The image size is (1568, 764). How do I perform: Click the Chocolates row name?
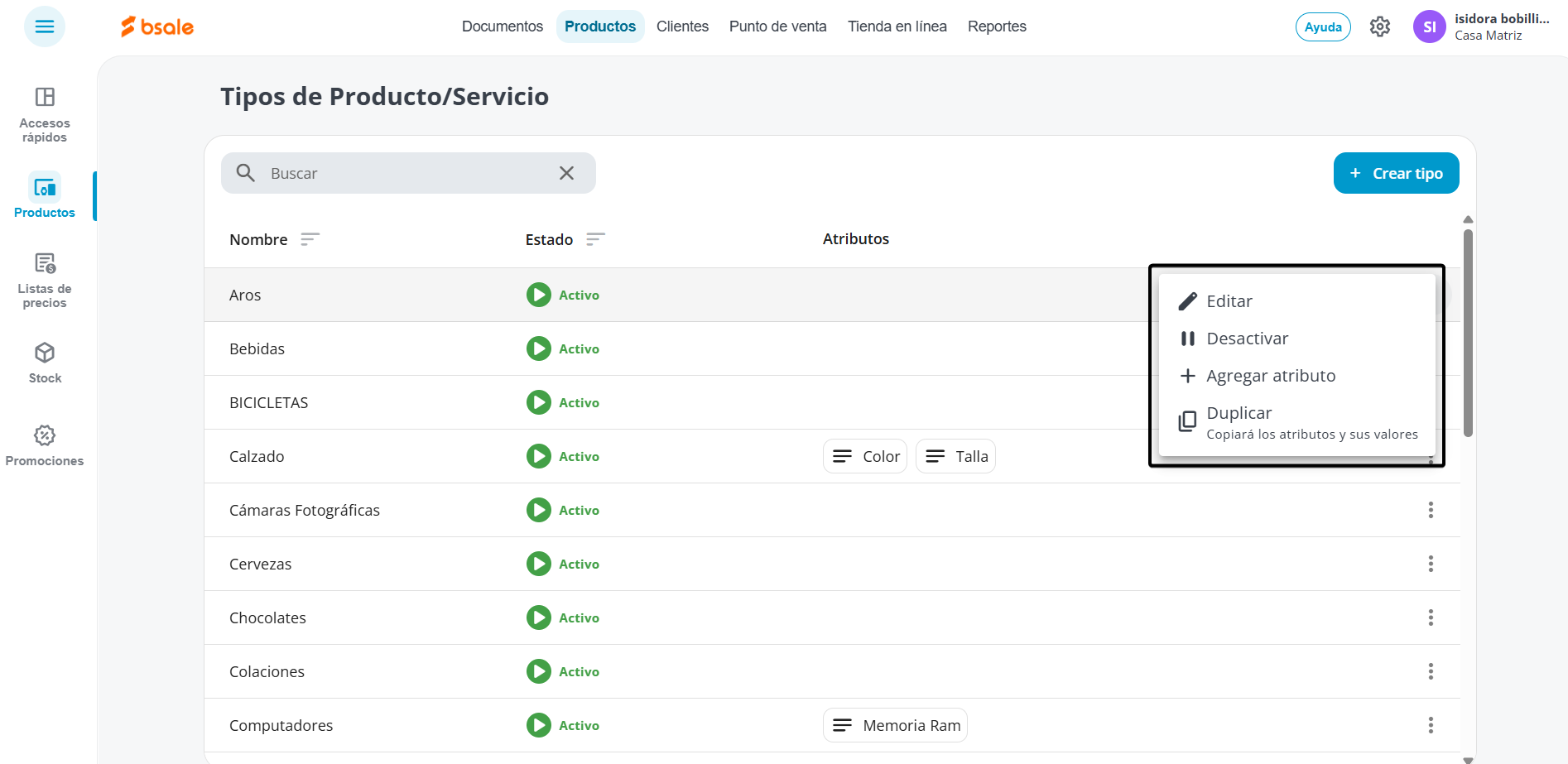click(x=267, y=617)
